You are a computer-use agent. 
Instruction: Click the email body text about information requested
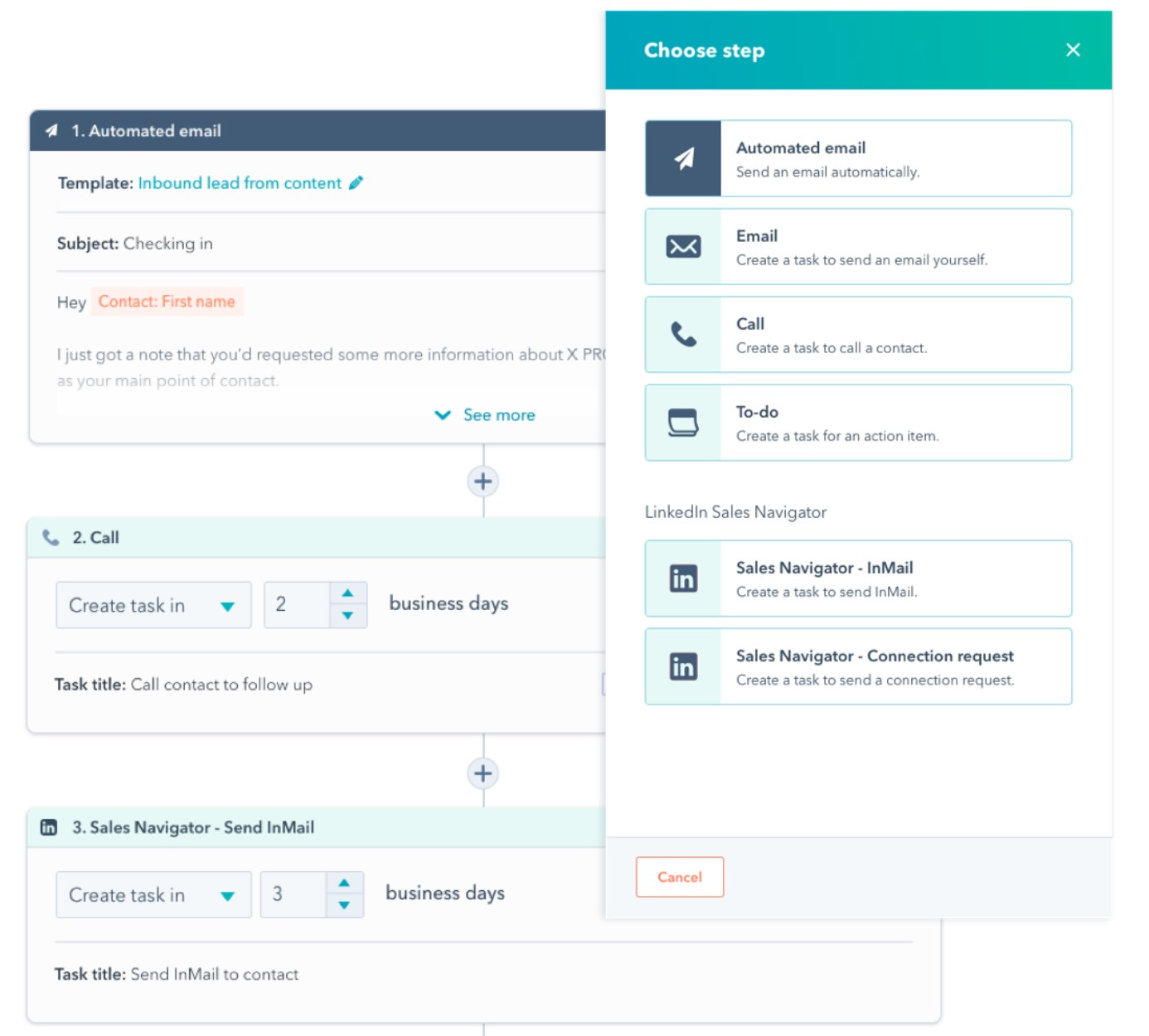[331, 367]
